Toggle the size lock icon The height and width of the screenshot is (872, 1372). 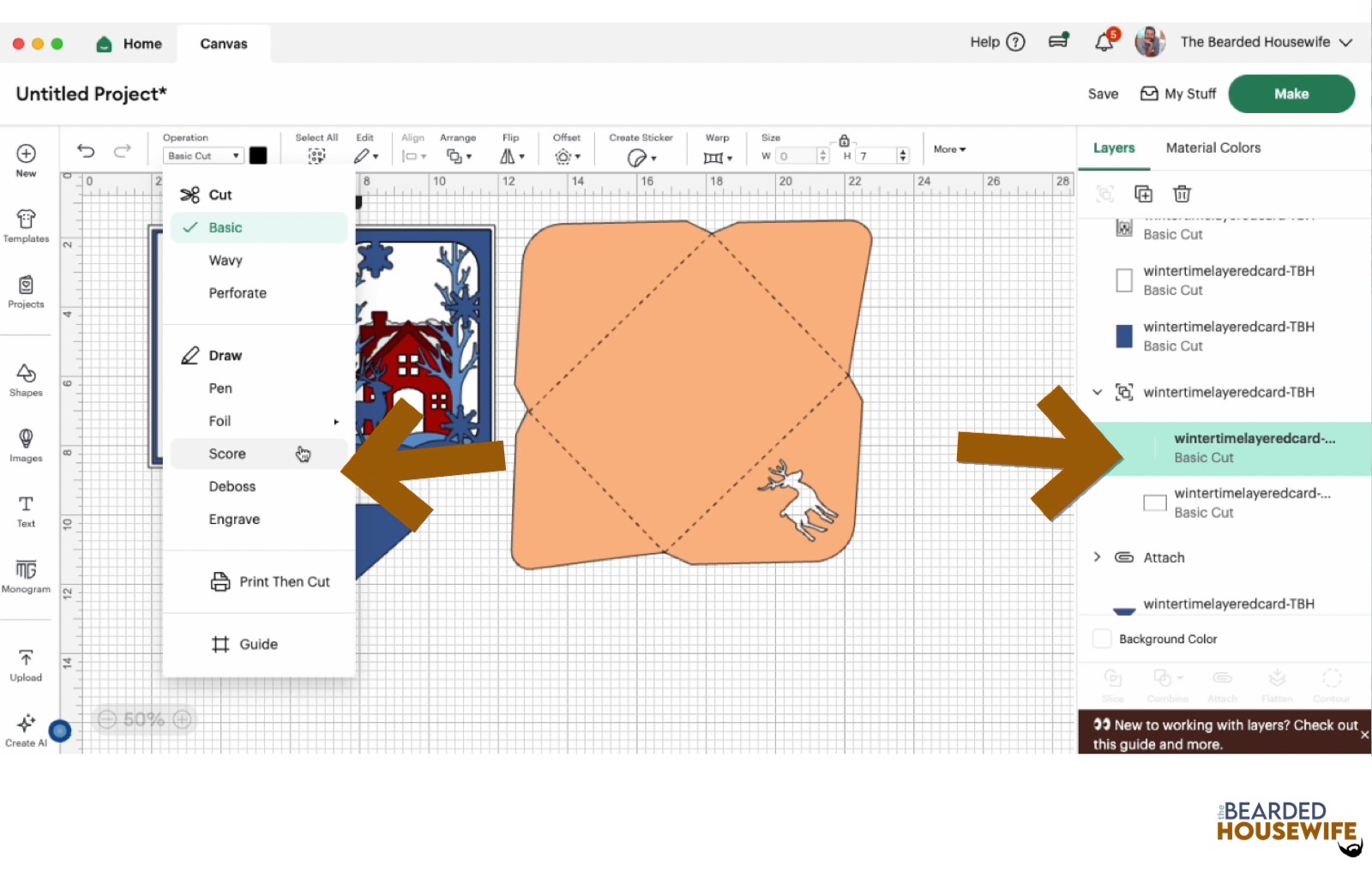pos(844,141)
